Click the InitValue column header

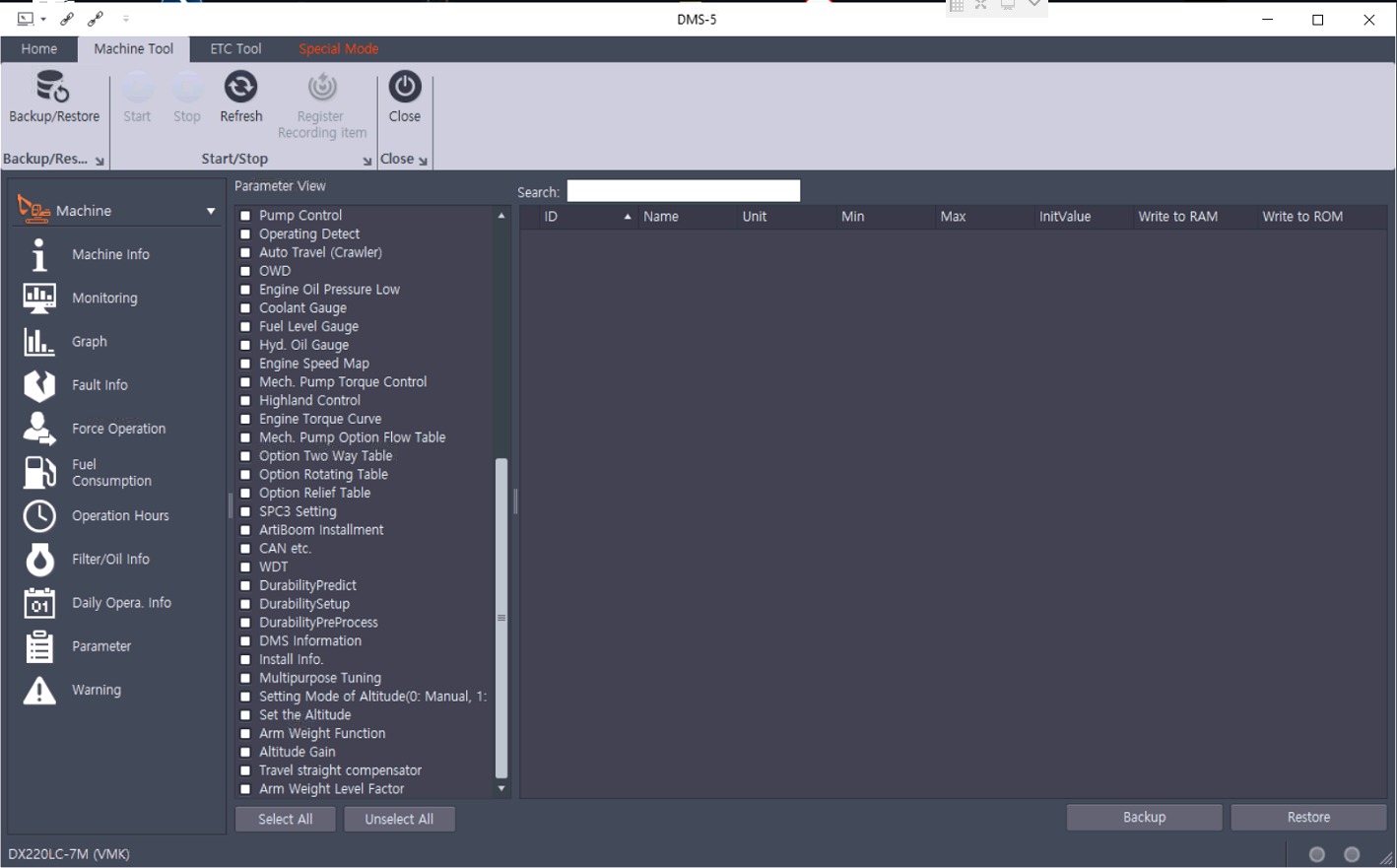[x=1082, y=217]
